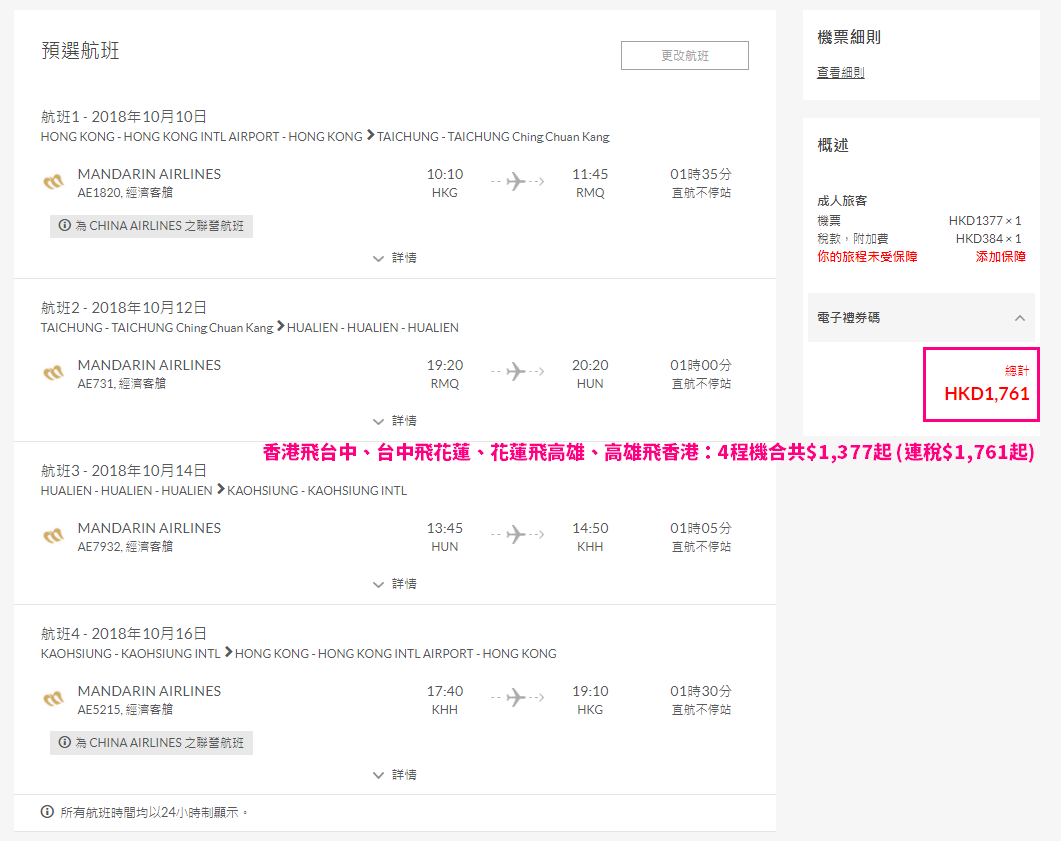Viewport: 1061px width, 841px height.
Task: Click airplane icon between HKG and RMQ
Action: (x=517, y=181)
